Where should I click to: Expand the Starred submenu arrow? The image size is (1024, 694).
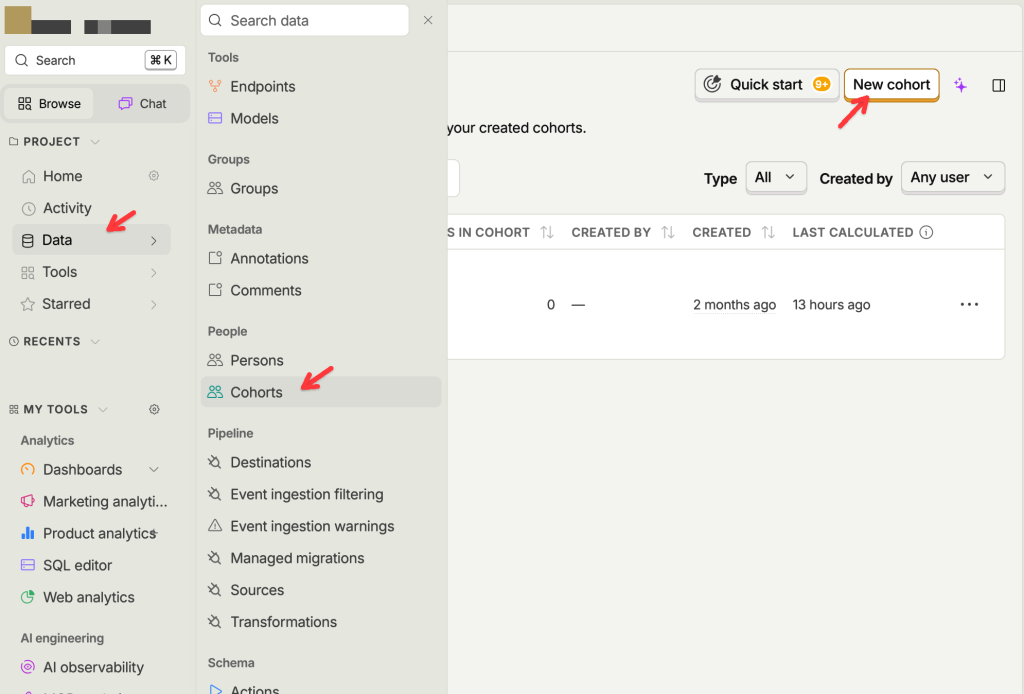[x=154, y=304]
